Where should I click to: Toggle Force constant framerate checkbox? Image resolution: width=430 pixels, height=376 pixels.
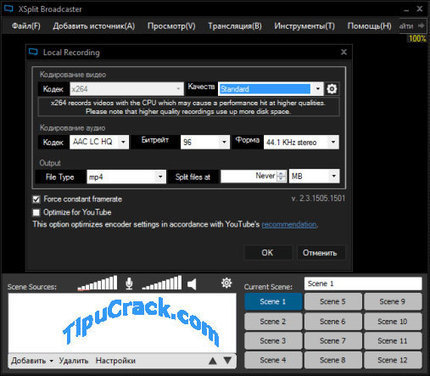(36, 199)
